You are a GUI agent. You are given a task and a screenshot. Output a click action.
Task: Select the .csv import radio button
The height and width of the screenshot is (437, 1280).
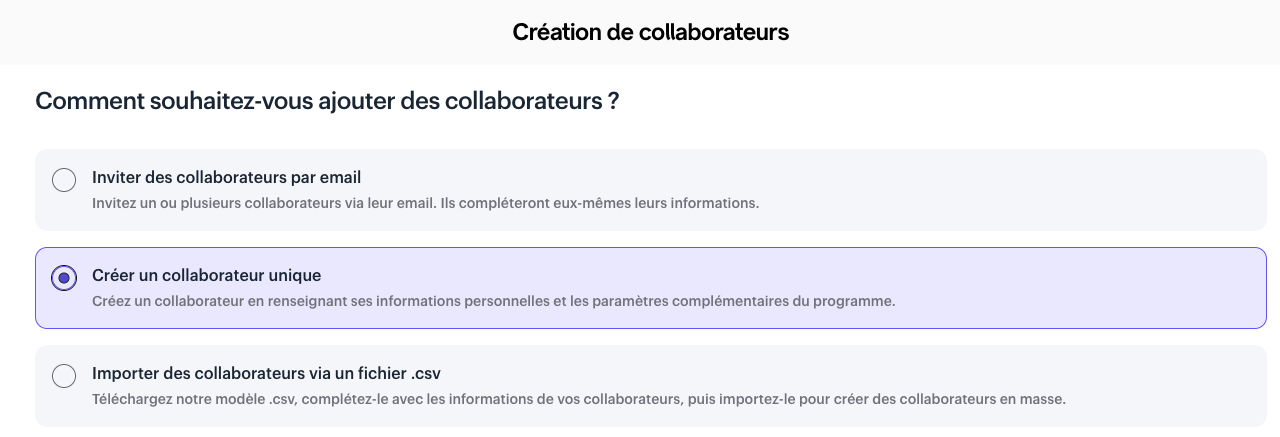click(x=64, y=376)
